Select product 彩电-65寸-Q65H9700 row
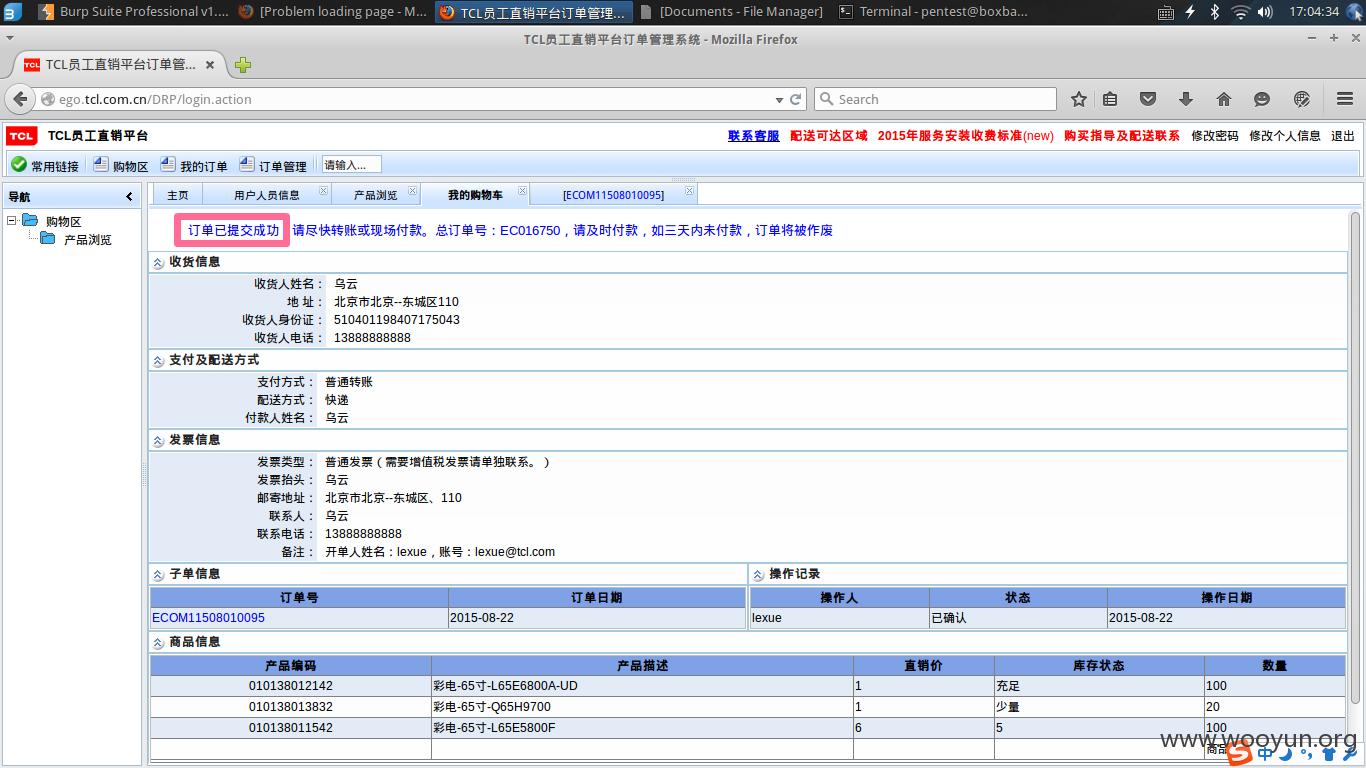The width and height of the screenshot is (1366, 768). [x=748, y=707]
